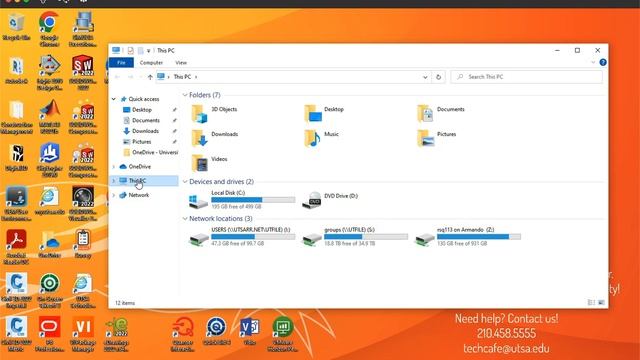Open the groups (\\UTFILE) (S:) drive
640x360 pixels.
354,237
